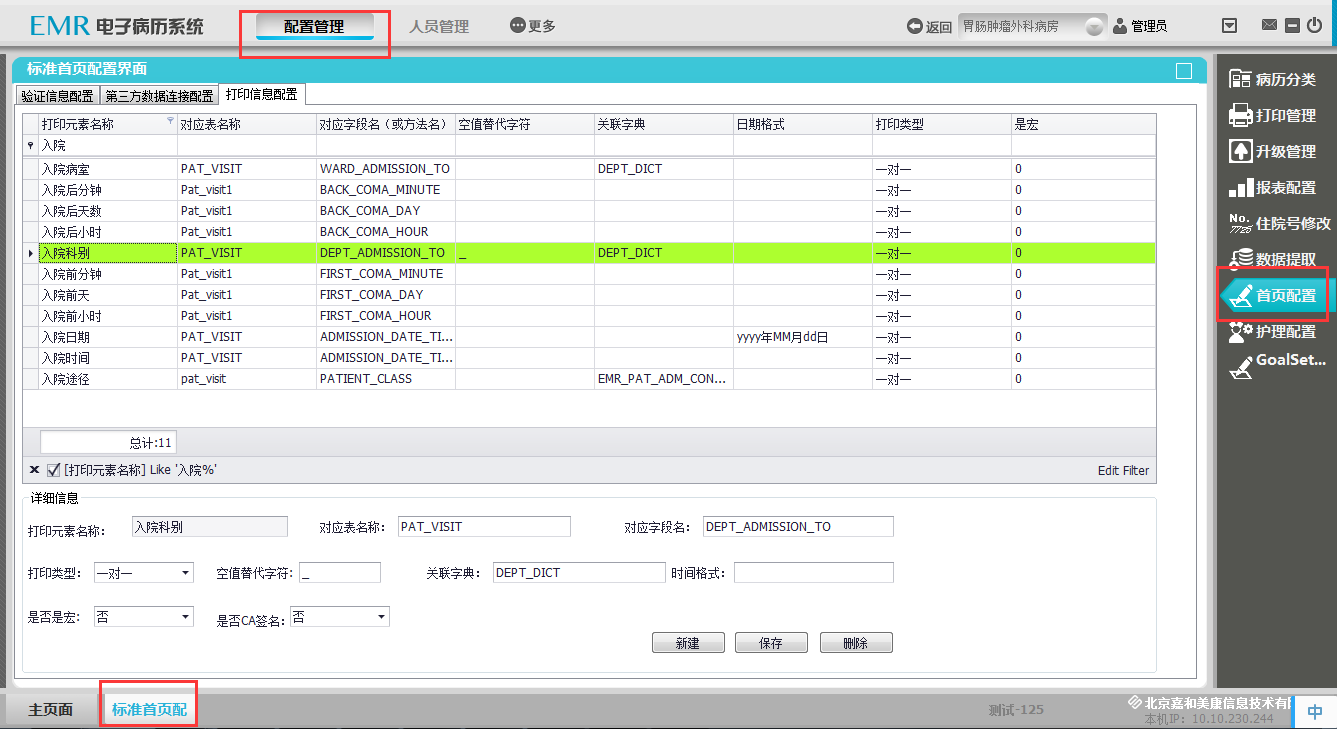1337x729 pixels.
Task: Click the 对应表名称 input field
Action: 484,527
